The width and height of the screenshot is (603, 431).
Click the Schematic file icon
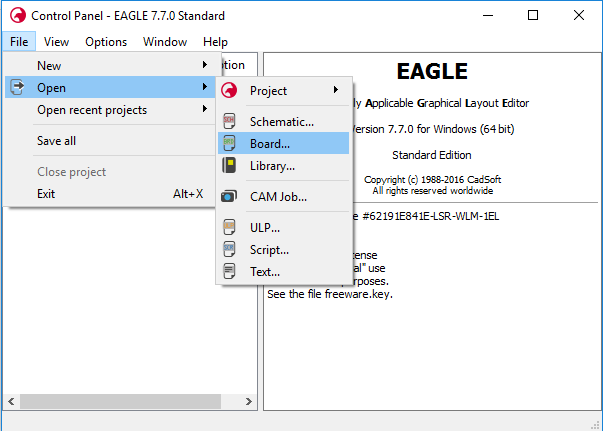[230, 121]
